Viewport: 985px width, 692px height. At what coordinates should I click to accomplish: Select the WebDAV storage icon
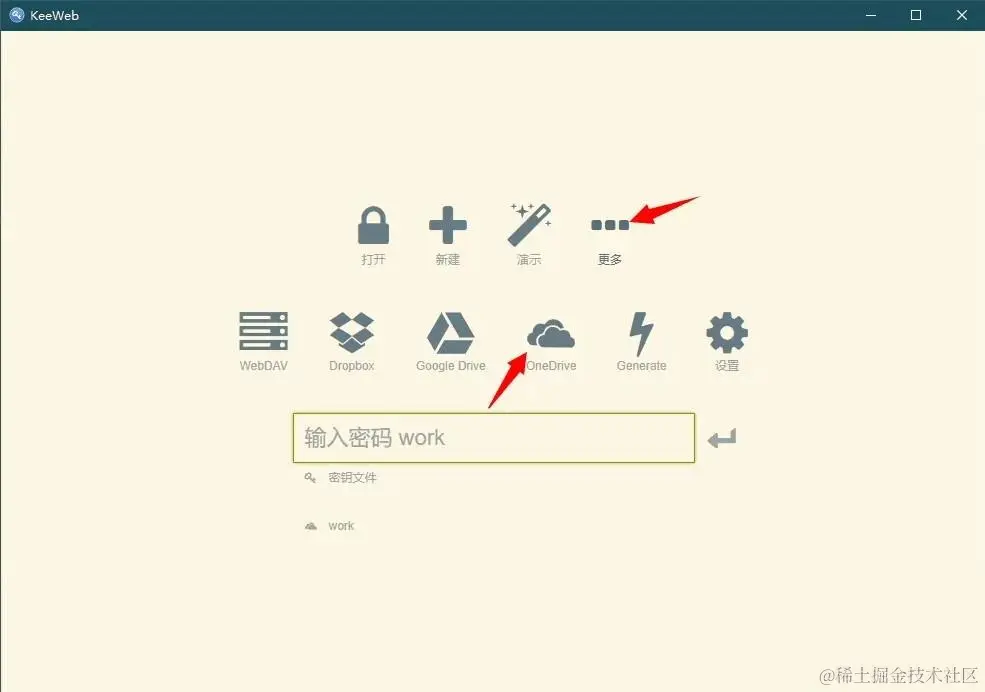coord(263,331)
